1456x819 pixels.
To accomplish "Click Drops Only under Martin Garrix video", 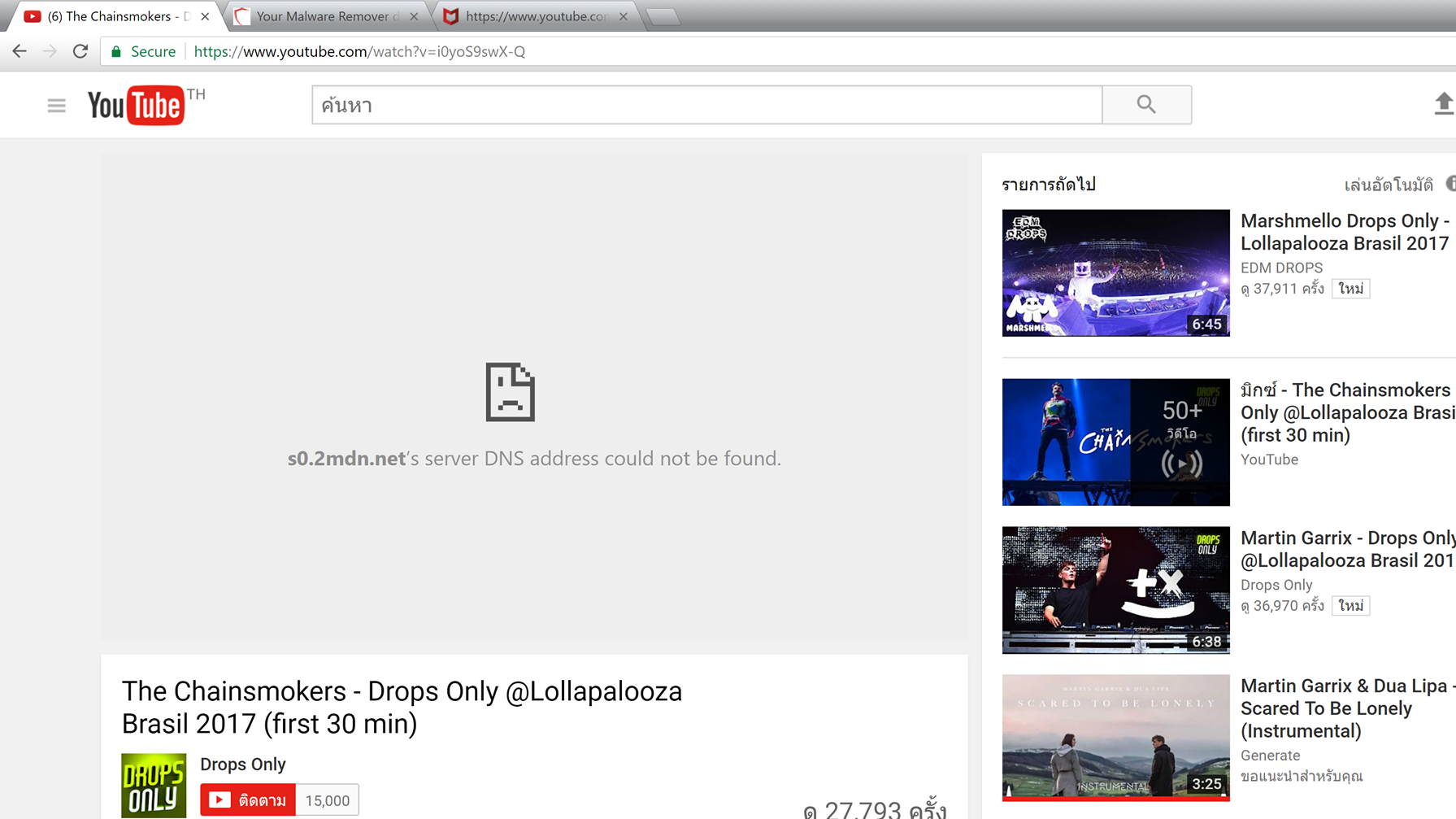I will [x=1276, y=585].
